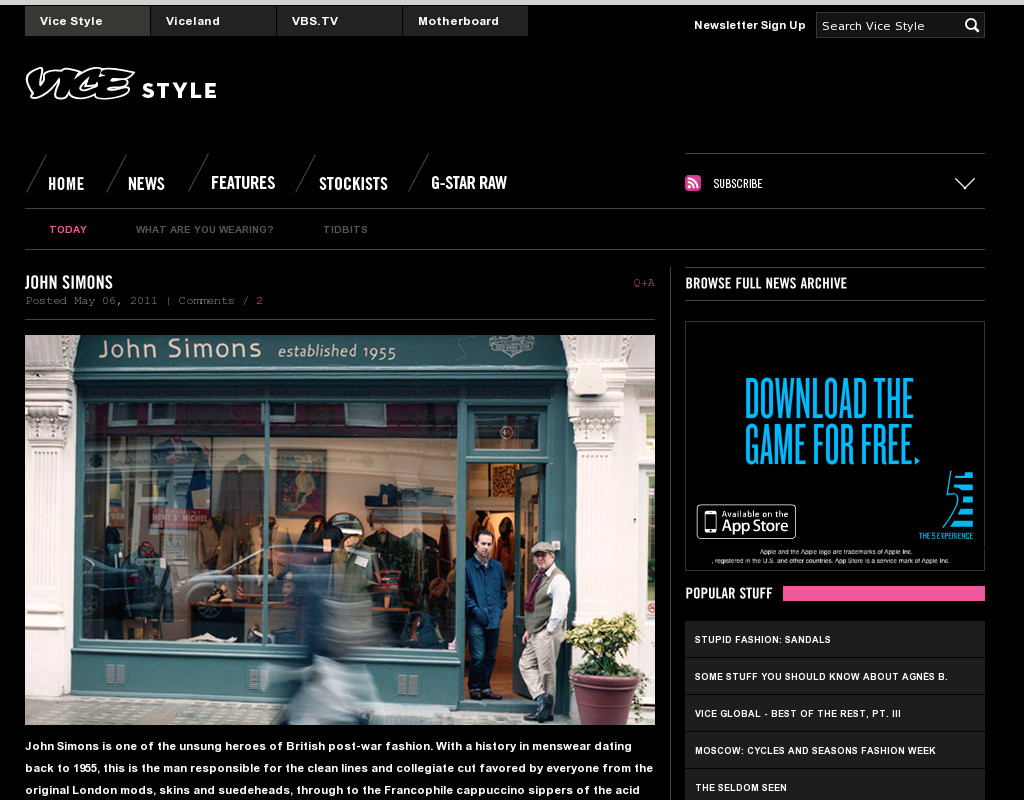Click the John Simons storefront photo
The image size is (1024, 800).
(340, 530)
